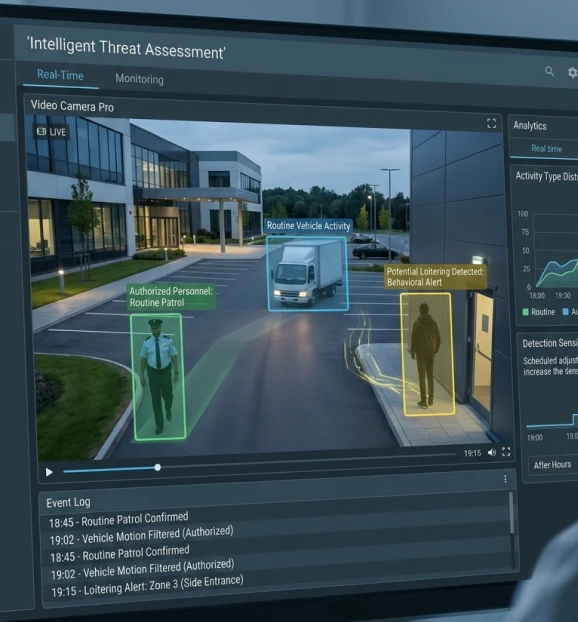Switch to the Real-Time tab
This screenshot has width=578, height=622.
(x=60, y=75)
